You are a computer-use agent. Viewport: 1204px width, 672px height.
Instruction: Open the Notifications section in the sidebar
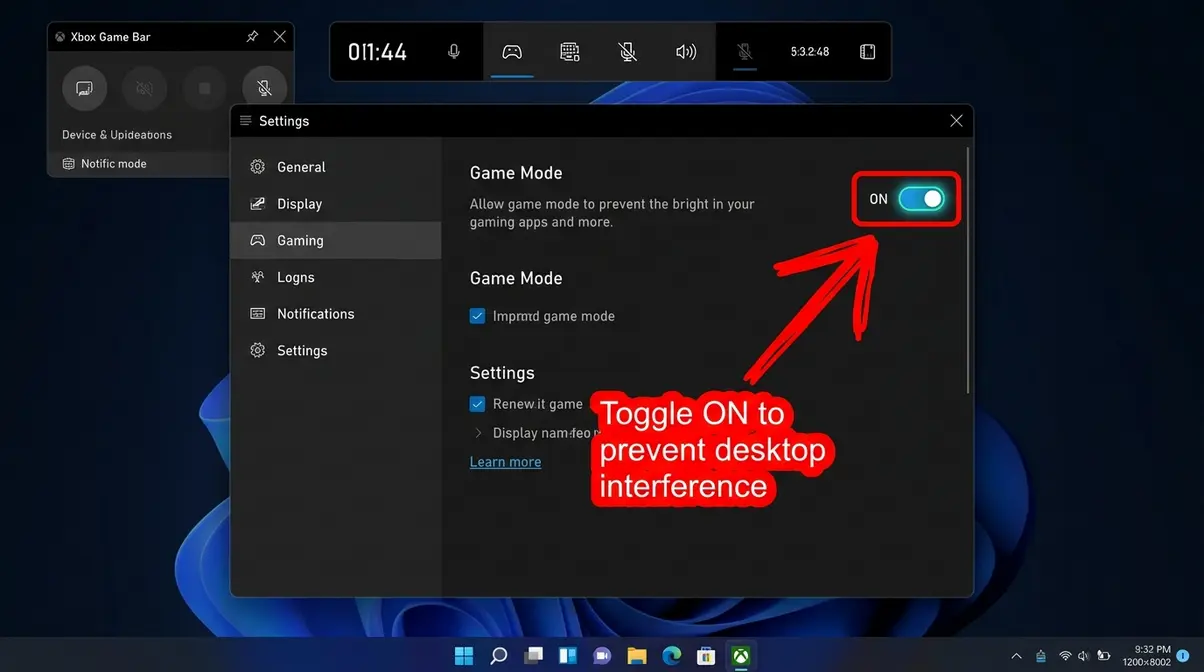[336, 314]
